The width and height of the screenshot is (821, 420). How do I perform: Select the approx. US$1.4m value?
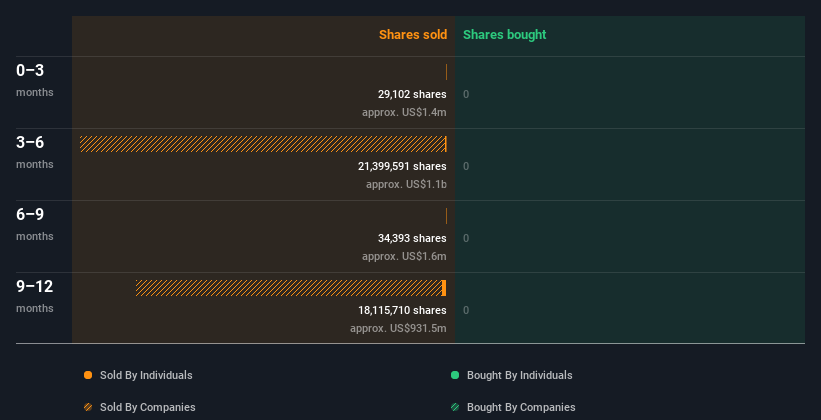[404, 112]
